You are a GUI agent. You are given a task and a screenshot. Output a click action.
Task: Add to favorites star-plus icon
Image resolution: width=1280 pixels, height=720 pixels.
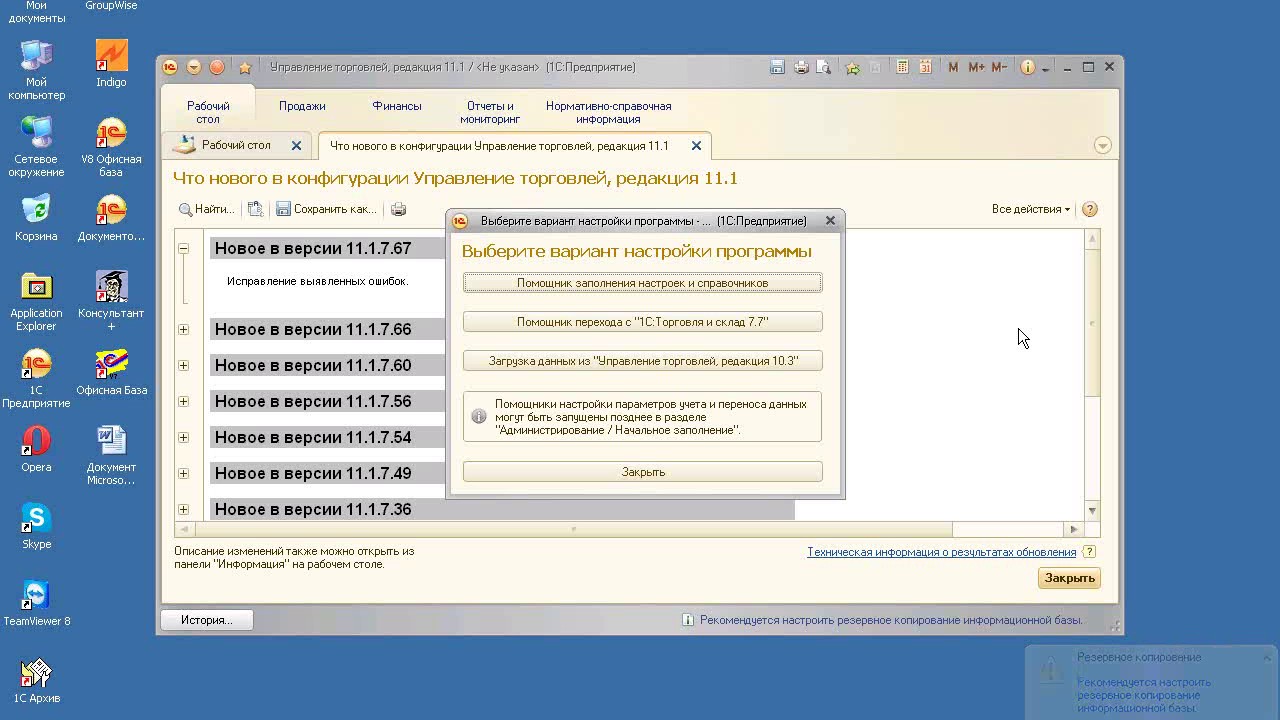(852, 68)
